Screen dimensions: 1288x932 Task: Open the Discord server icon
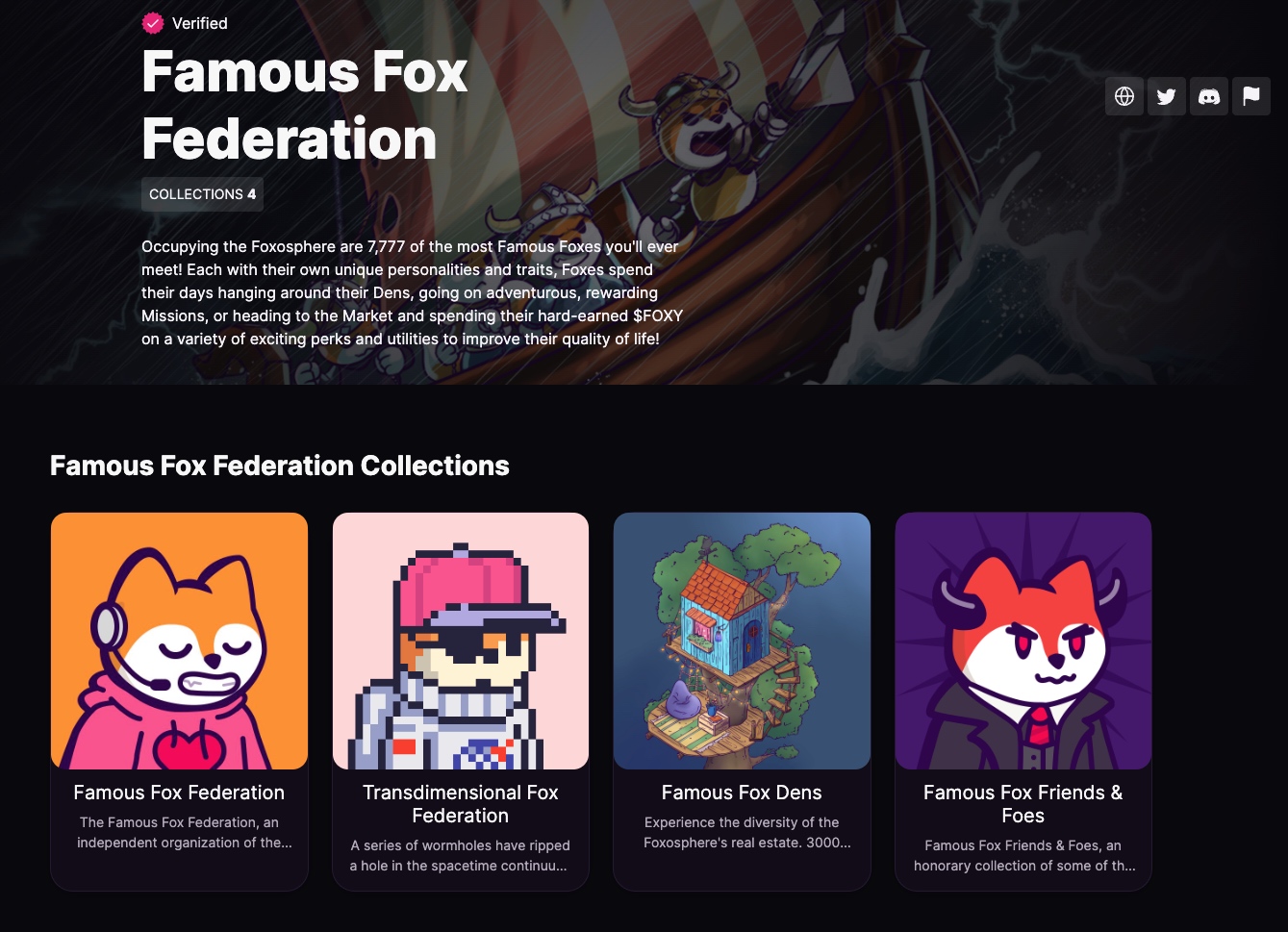(x=1209, y=96)
